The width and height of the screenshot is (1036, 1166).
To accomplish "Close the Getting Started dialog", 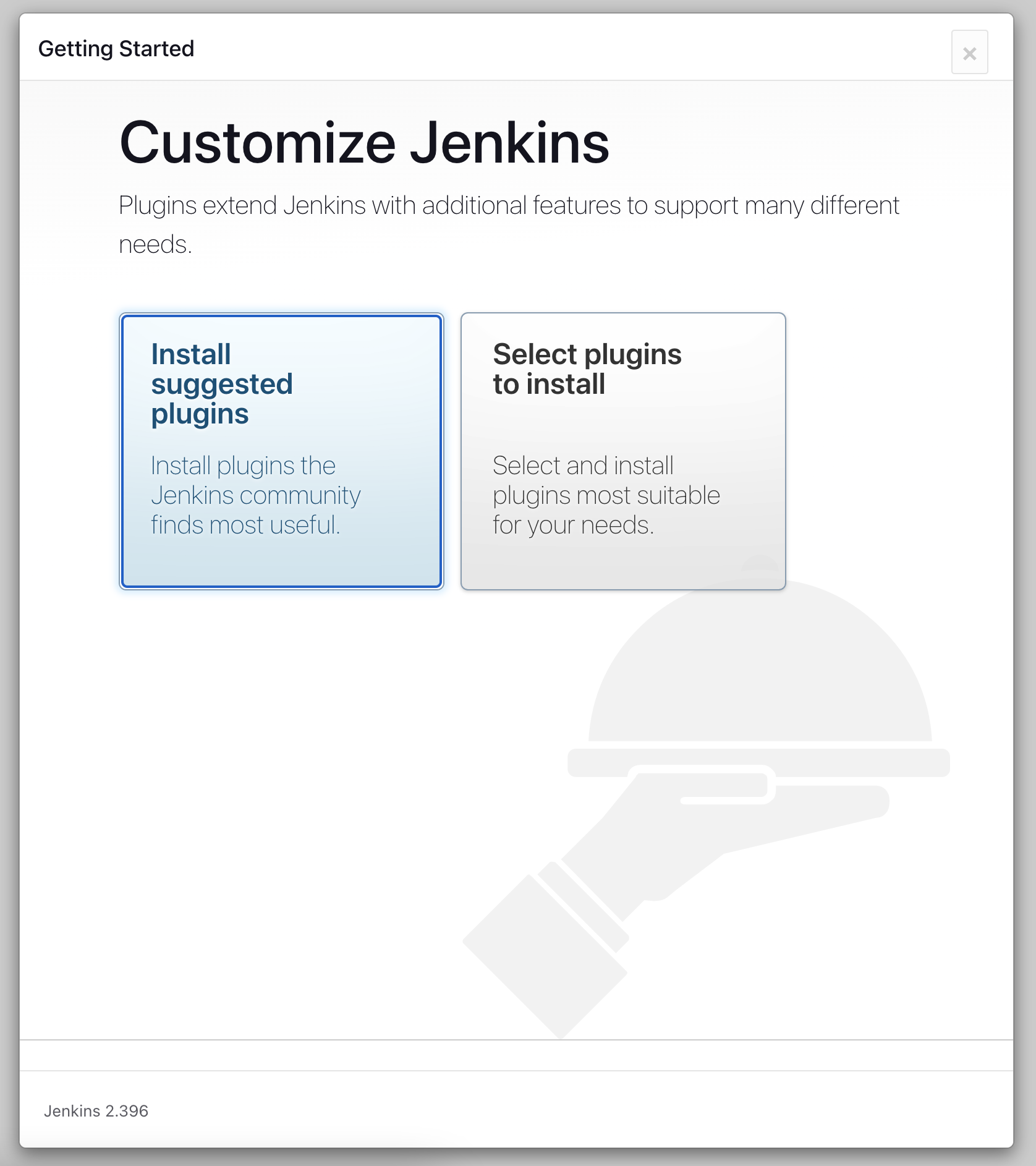I will (969, 53).
